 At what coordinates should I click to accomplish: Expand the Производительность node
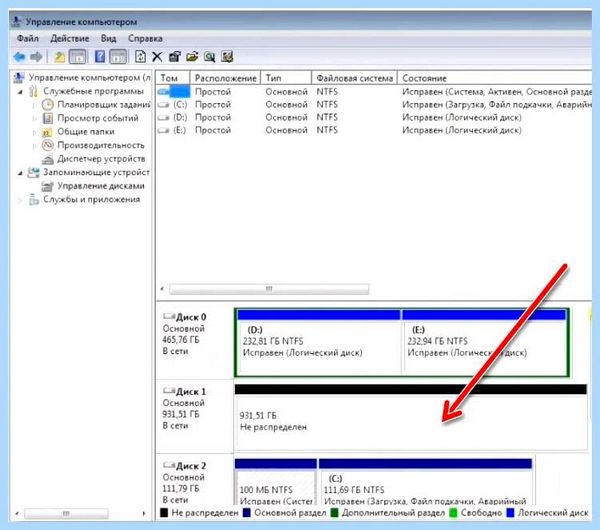35,146
